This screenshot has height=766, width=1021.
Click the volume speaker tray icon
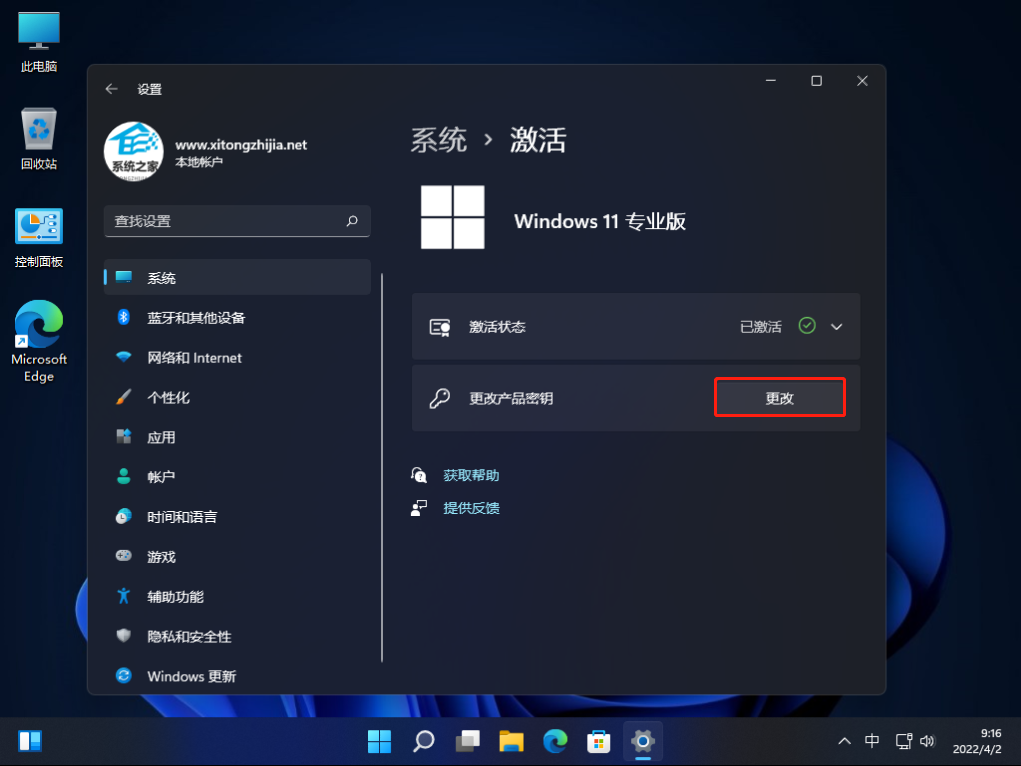tap(927, 741)
